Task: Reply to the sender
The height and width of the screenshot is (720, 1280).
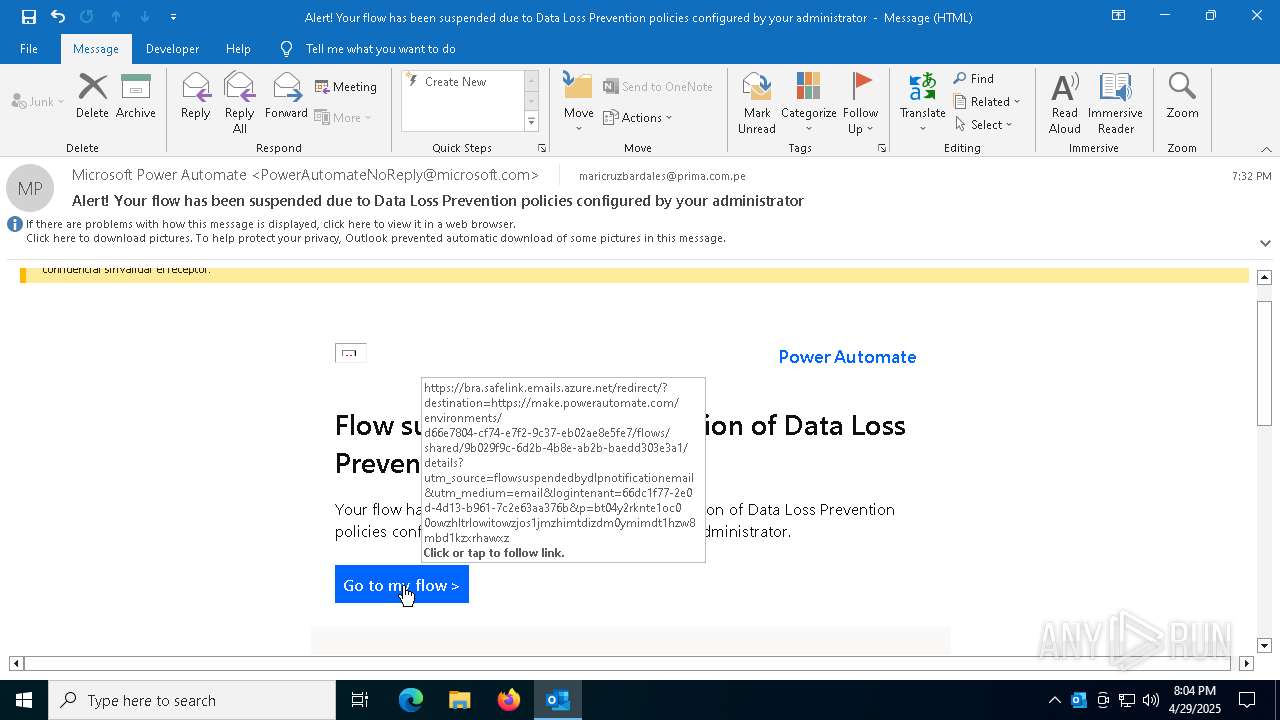Action: (x=196, y=98)
